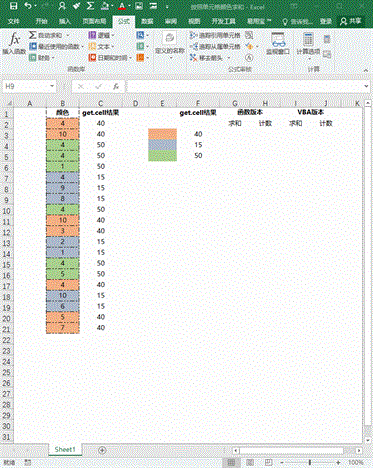Switch to Normal view in status bar

[231, 462]
